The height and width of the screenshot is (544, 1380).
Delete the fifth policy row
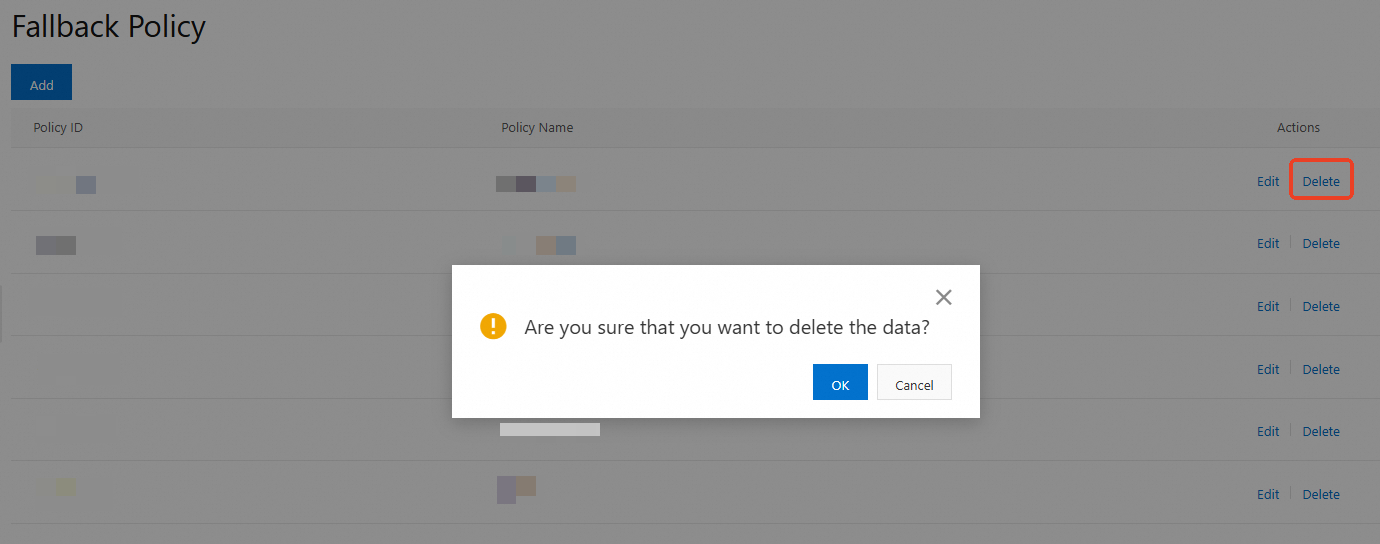(x=1320, y=431)
